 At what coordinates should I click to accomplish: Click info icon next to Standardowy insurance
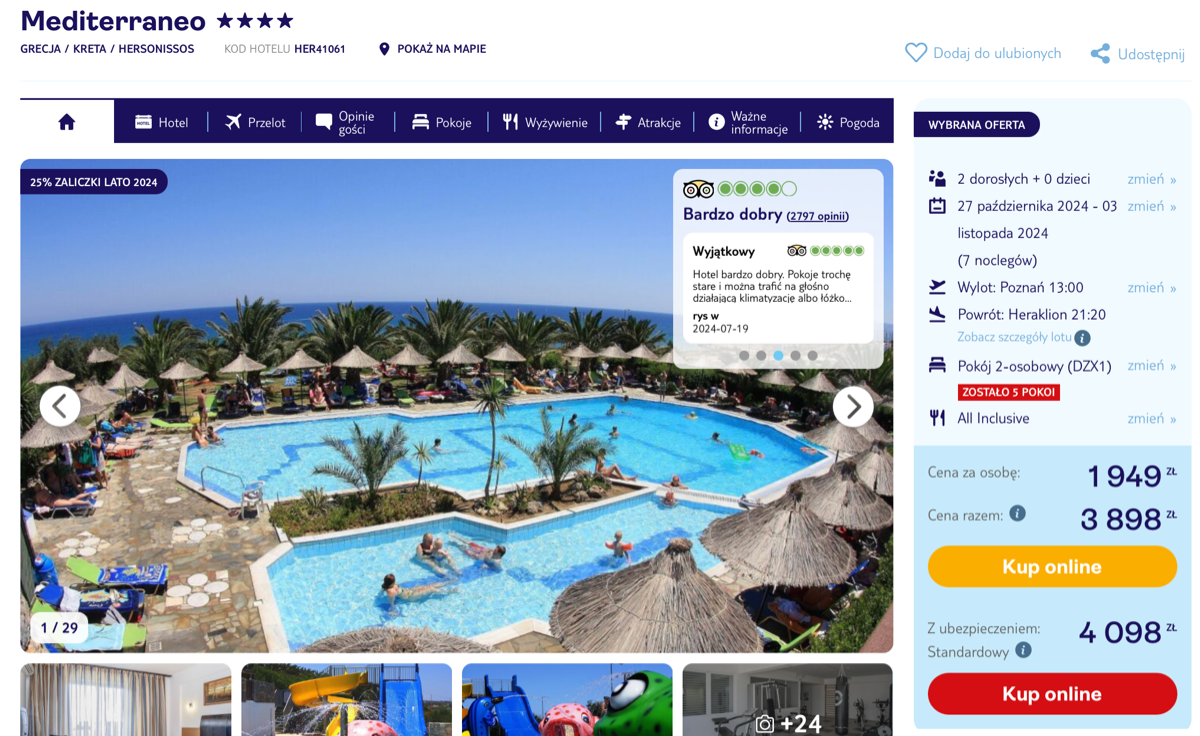coord(1023,650)
